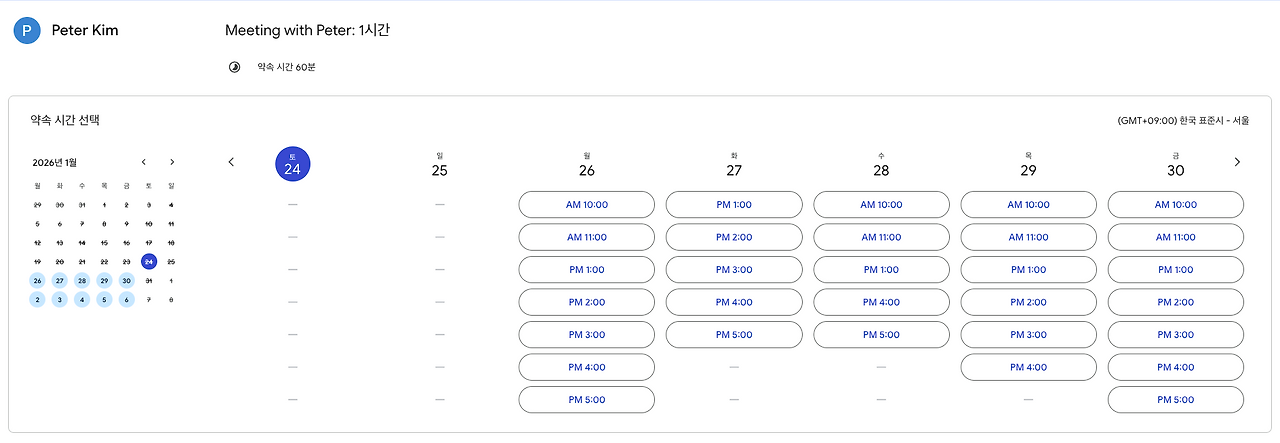Click the 60-minute duration clock icon
1280x443 pixels.
[x=235, y=67]
